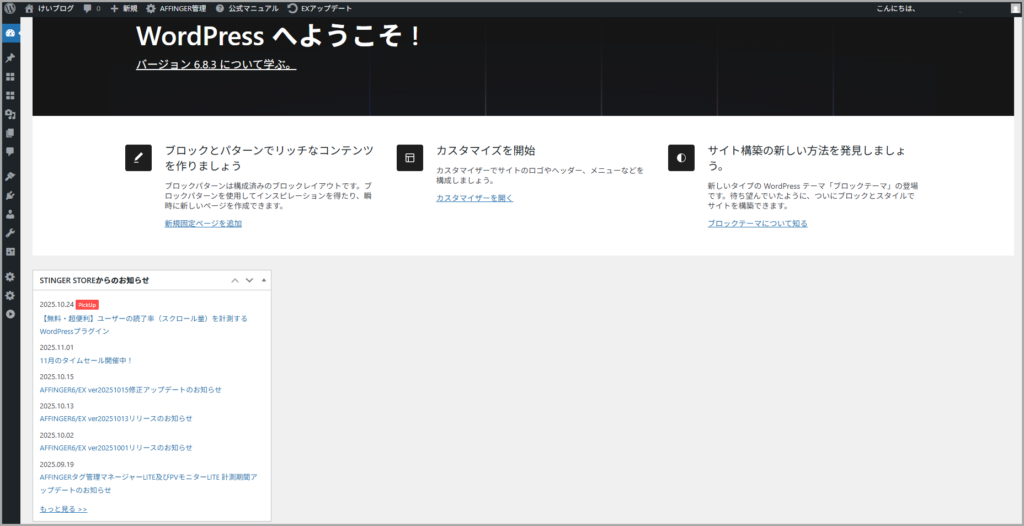
Task: Open the Plugins plug icon in sidebar
Action: [x=10, y=195]
